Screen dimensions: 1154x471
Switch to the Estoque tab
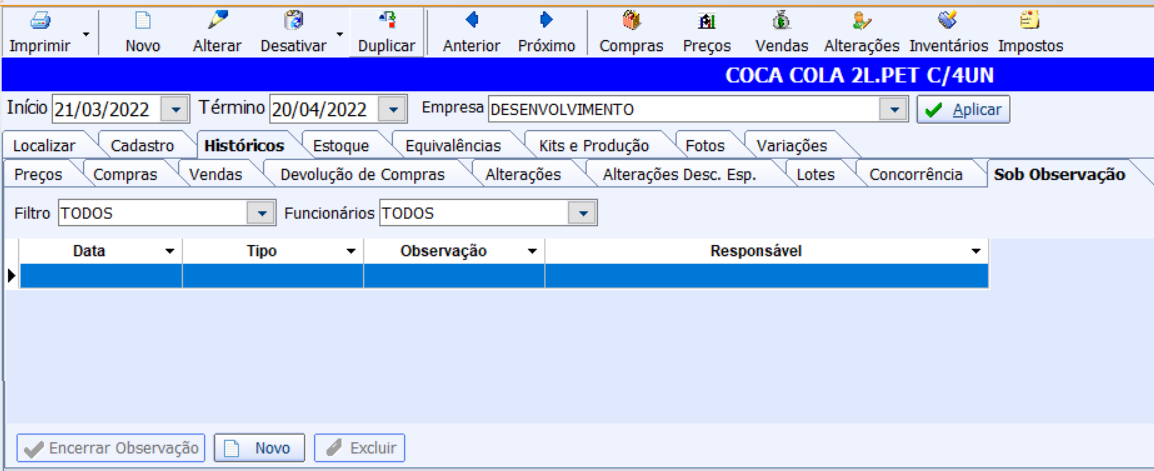(341, 146)
